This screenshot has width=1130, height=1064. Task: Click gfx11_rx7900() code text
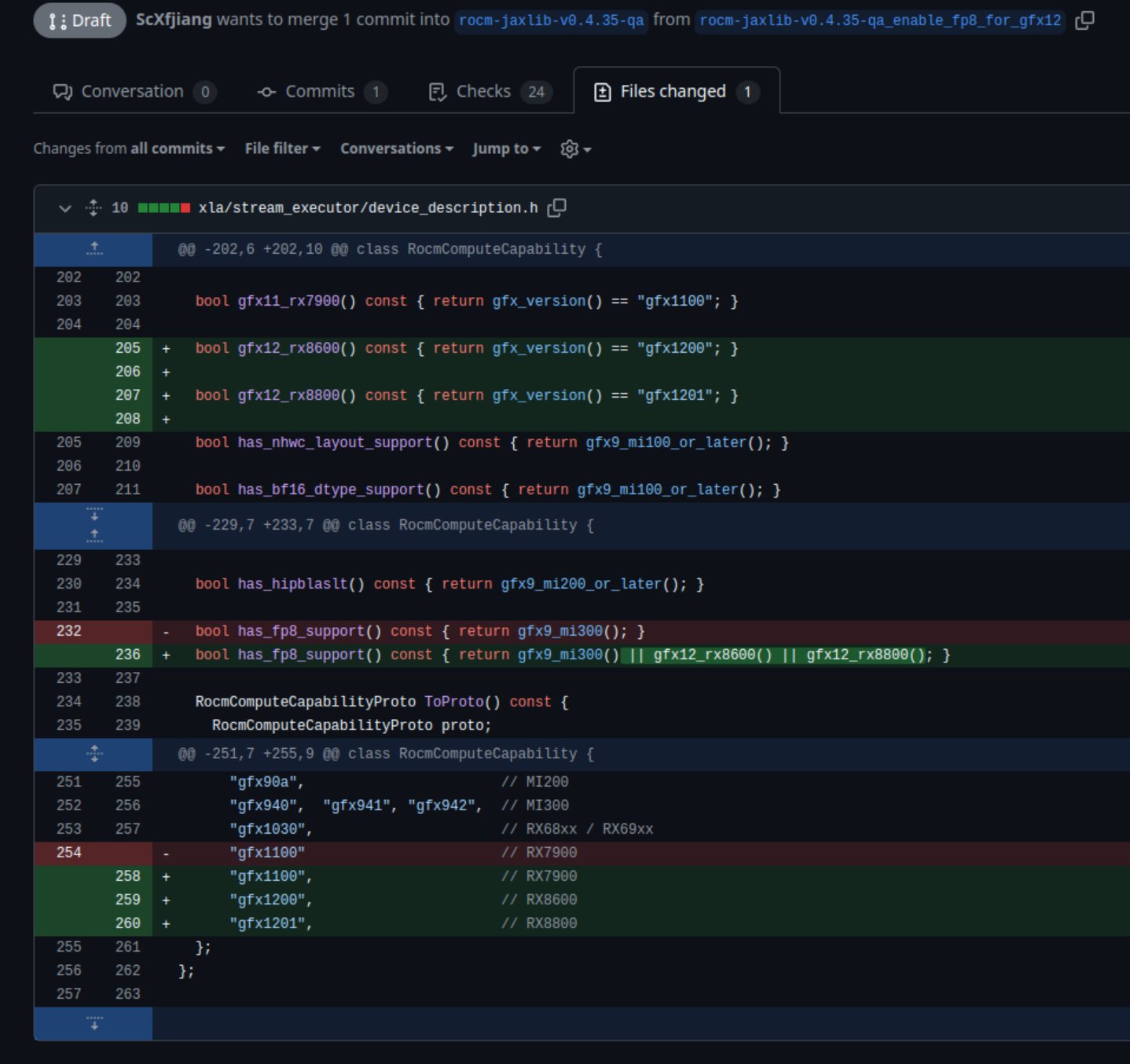297,301
